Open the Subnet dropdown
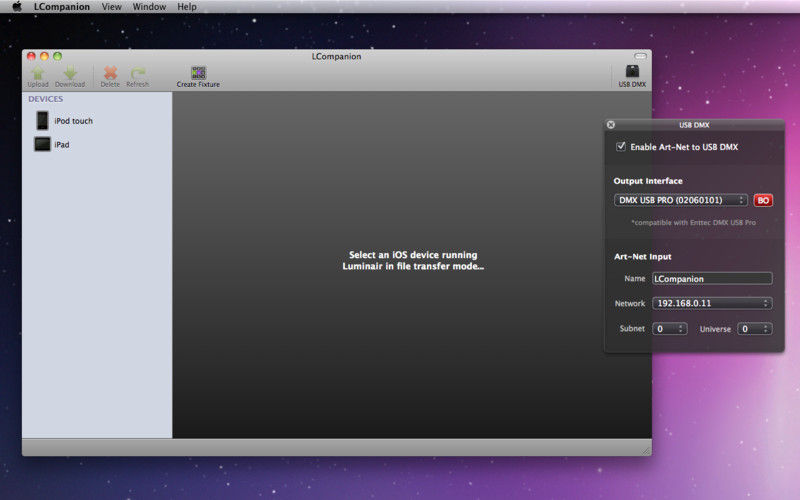800x500 pixels. tap(669, 328)
